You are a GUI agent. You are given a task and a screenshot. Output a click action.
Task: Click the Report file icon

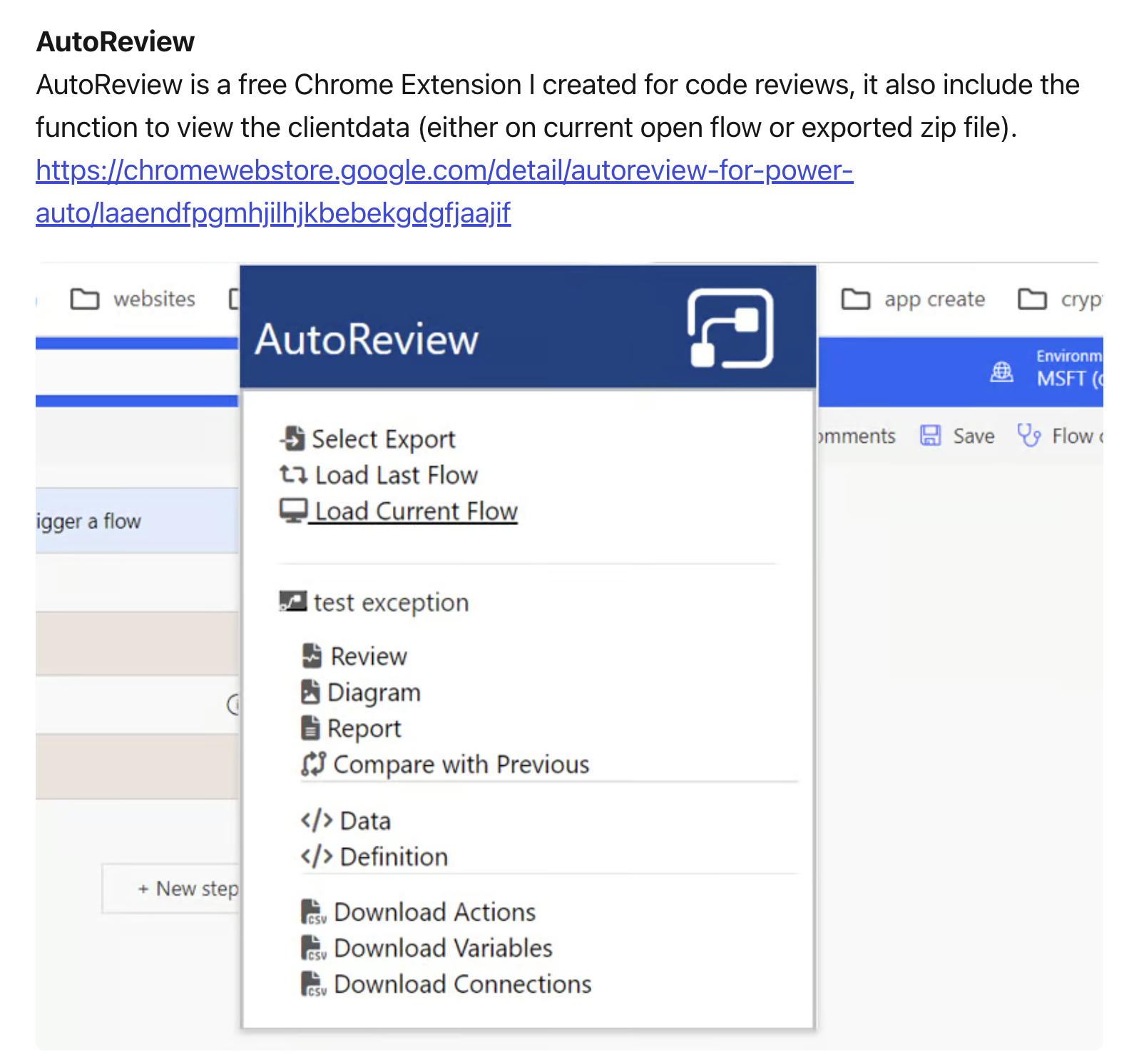click(x=310, y=727)
